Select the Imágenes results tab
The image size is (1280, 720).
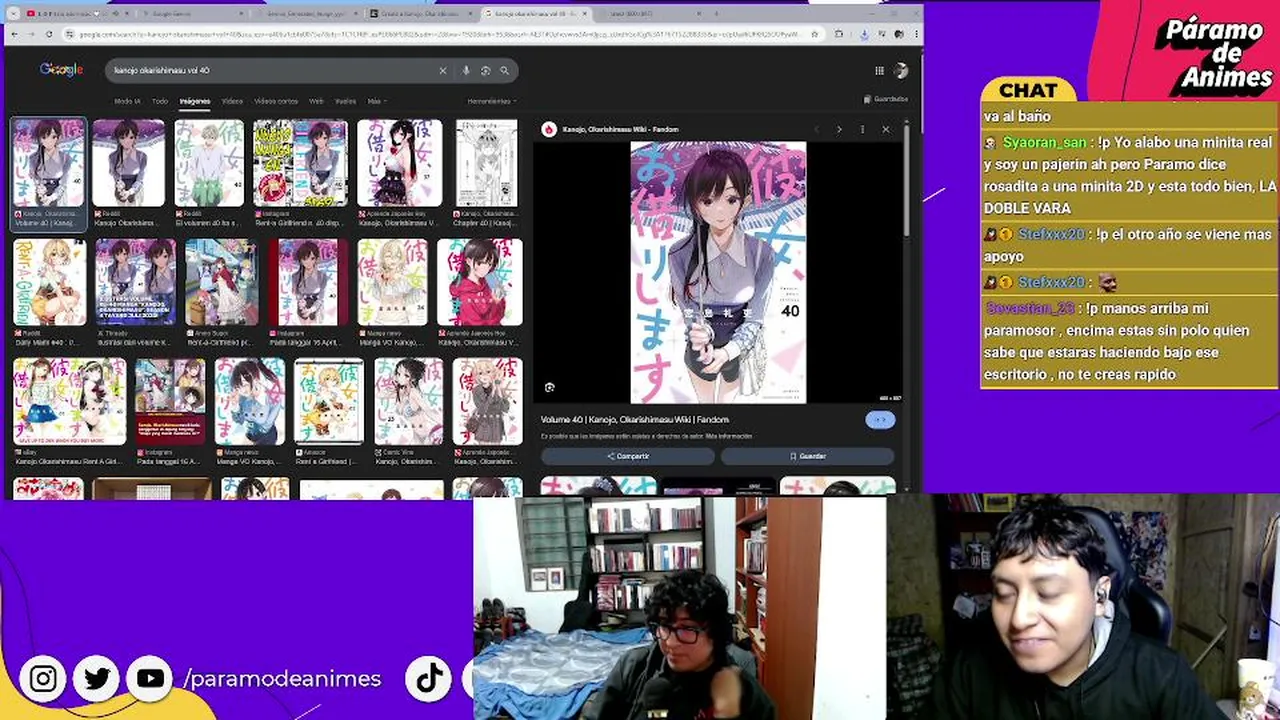[195, 101]
